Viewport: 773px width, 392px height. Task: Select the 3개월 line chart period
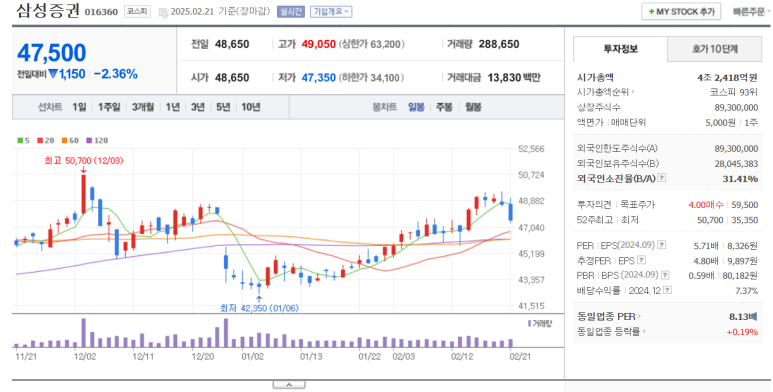pyautogui.click(x=143, y=107)
